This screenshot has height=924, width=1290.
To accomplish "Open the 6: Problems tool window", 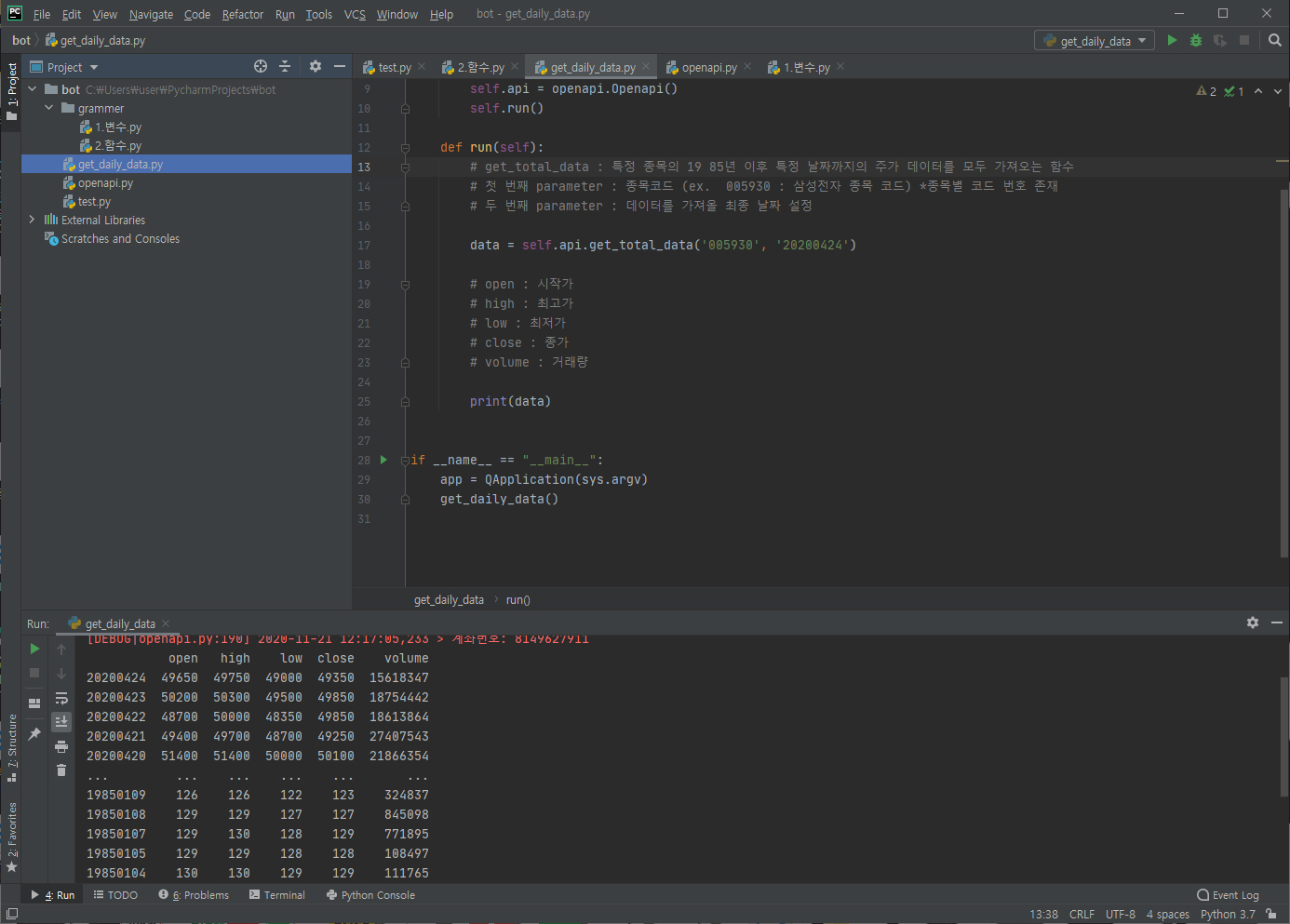I will coord(194,895).
